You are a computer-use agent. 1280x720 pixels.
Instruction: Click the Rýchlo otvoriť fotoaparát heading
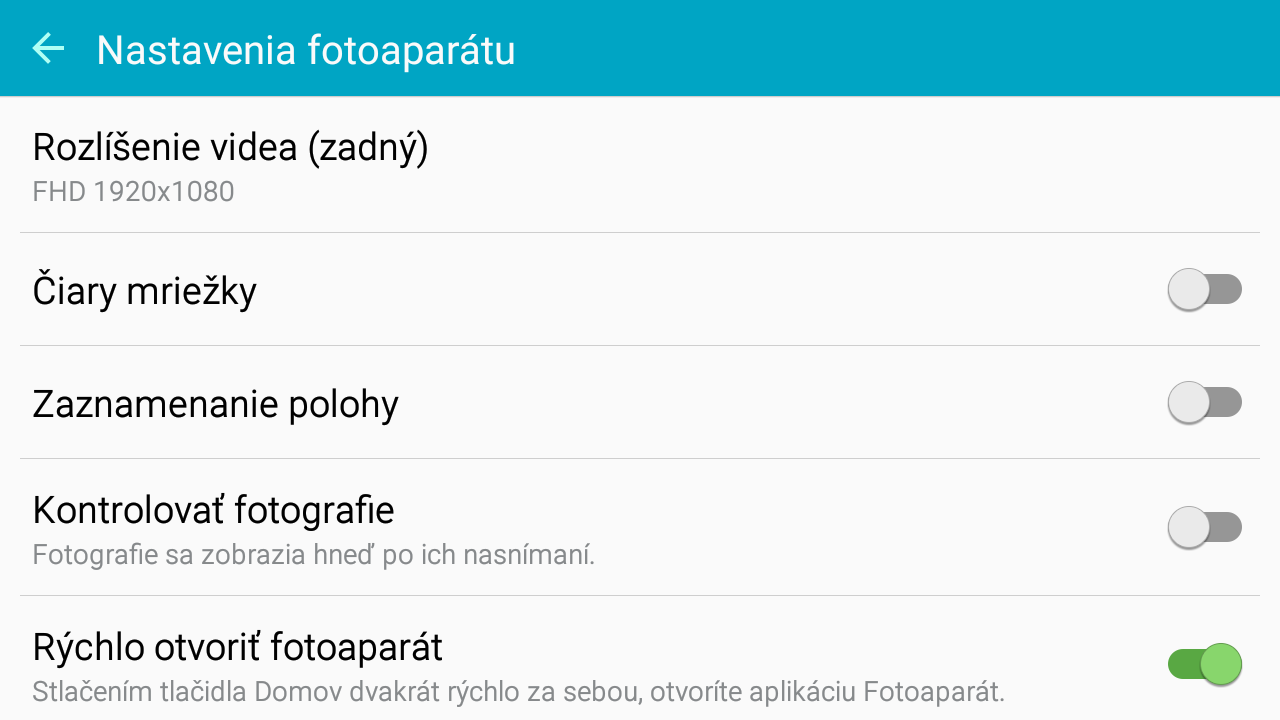(x=238, y=647)
